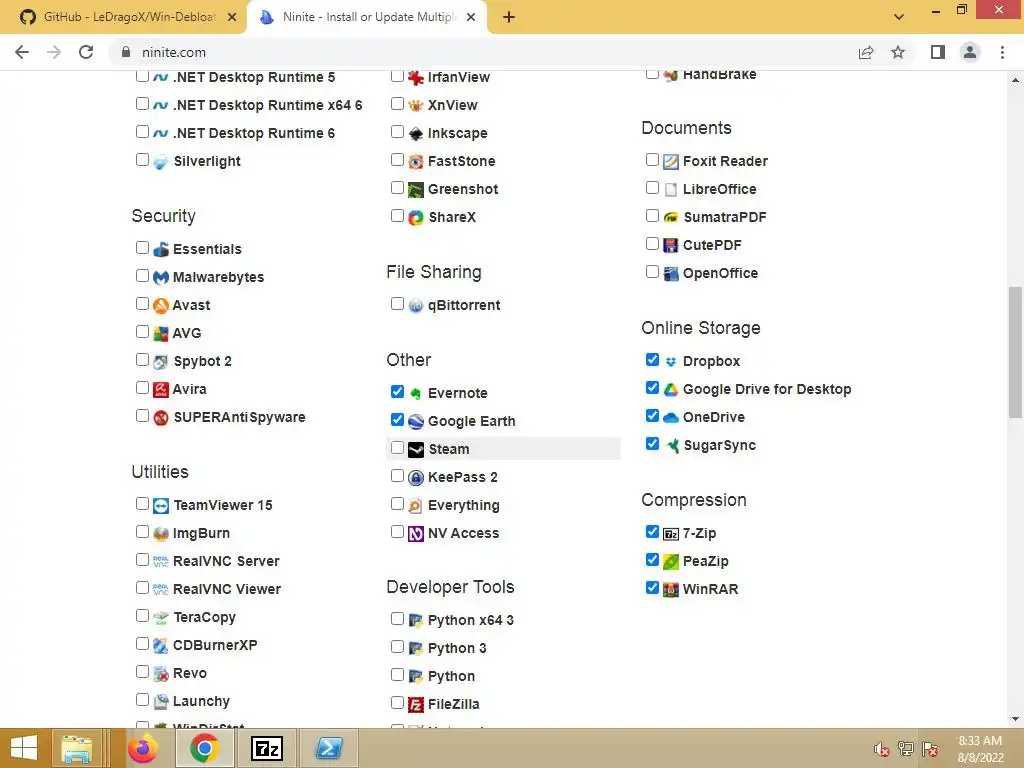The height and width of the screenshot is (768, 1024).
Task: Click the page vertical scrollbar thumb
Action: point(1015,351)
